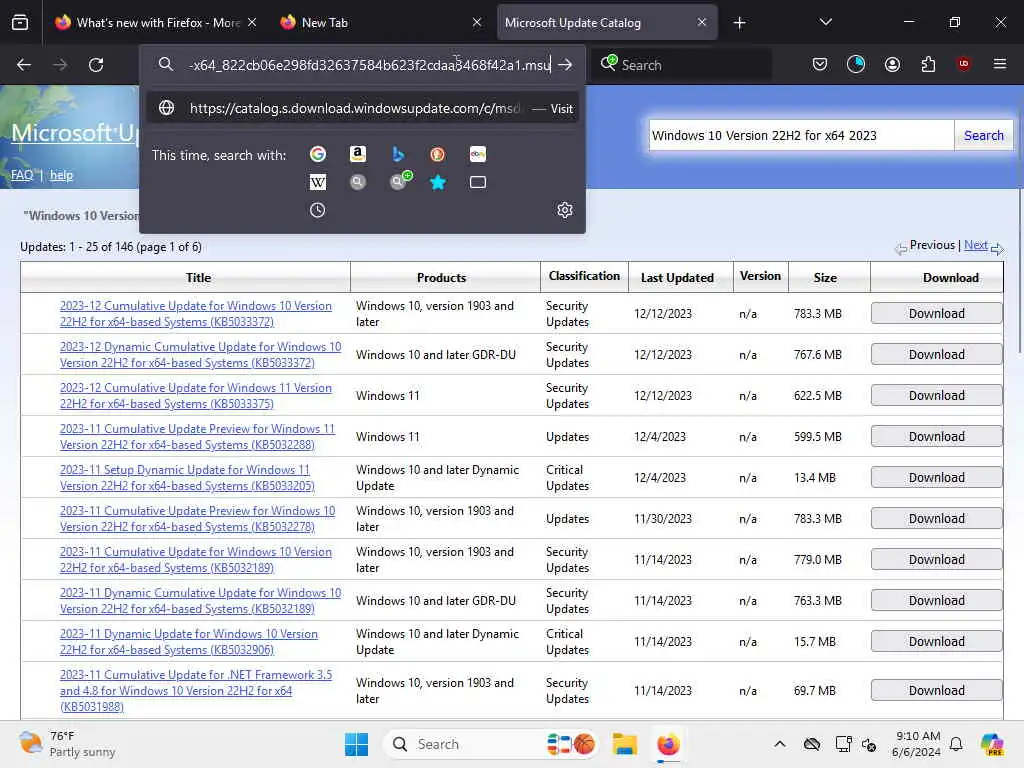Open search settings gear in the address dropdown

(x=565, y=210)
